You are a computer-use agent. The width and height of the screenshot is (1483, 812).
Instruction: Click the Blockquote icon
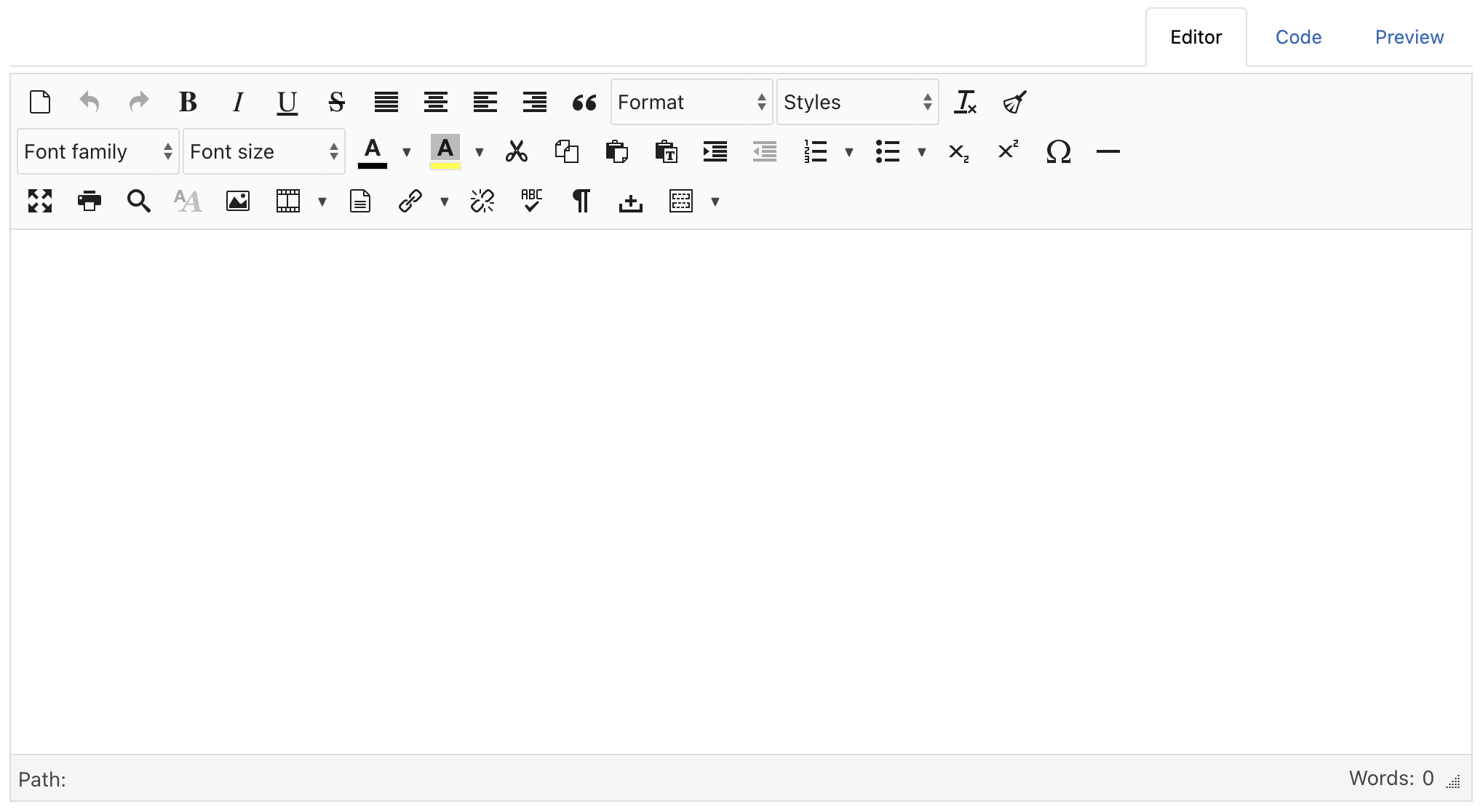tap(584, 103)
